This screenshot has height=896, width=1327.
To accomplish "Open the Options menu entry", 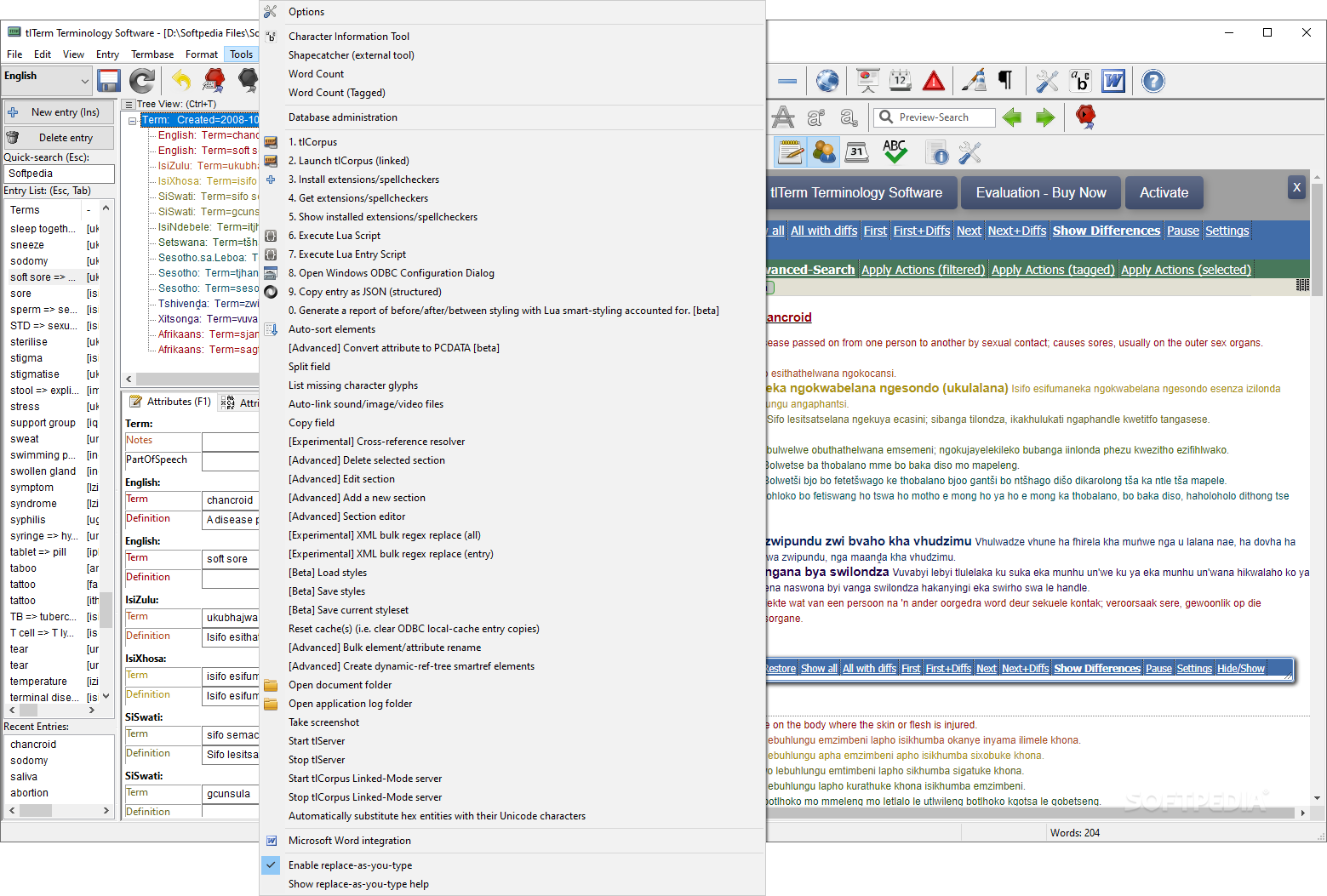I will point(512,12).
